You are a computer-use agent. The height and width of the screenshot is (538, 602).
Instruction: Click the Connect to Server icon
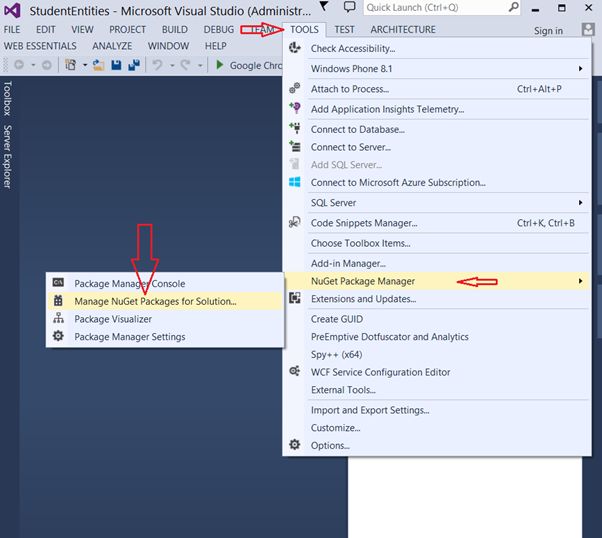click(295, 146)
